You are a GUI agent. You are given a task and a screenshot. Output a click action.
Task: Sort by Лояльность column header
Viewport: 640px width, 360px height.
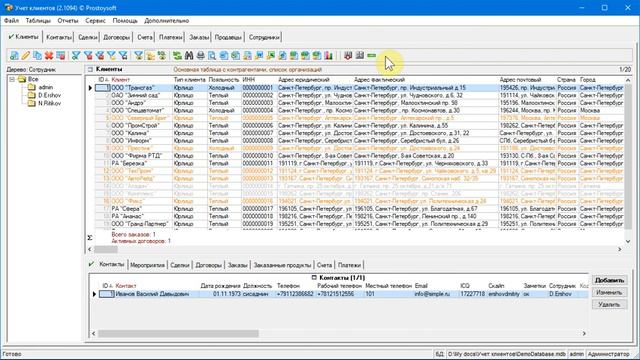[224, 80]
